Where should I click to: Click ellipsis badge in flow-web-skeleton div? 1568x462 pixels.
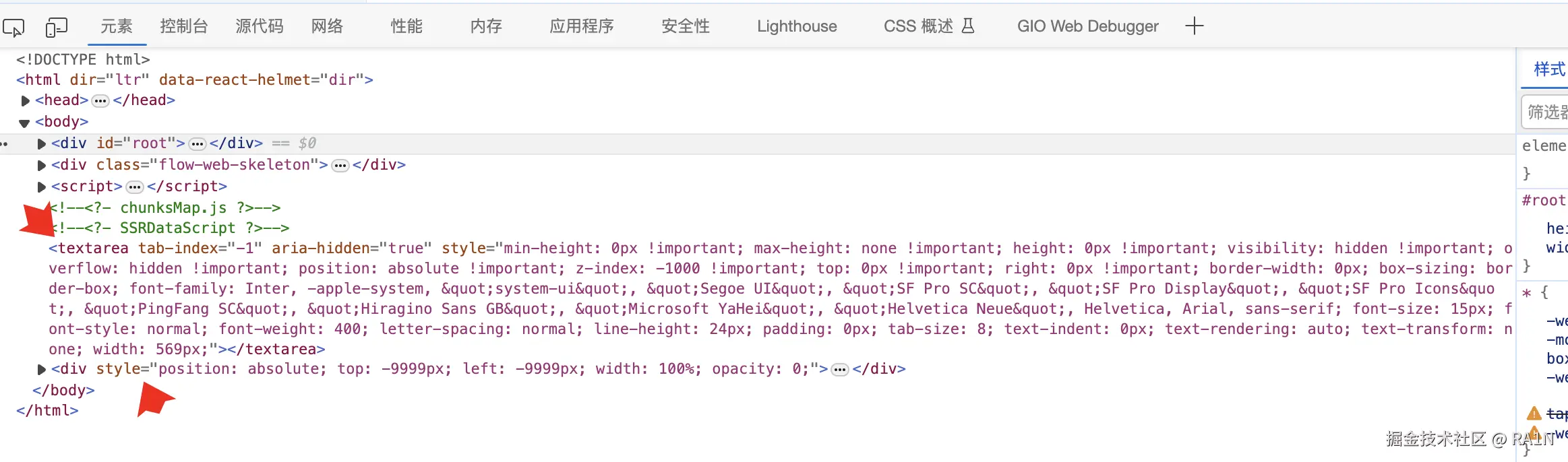click(x=340, y=166)
